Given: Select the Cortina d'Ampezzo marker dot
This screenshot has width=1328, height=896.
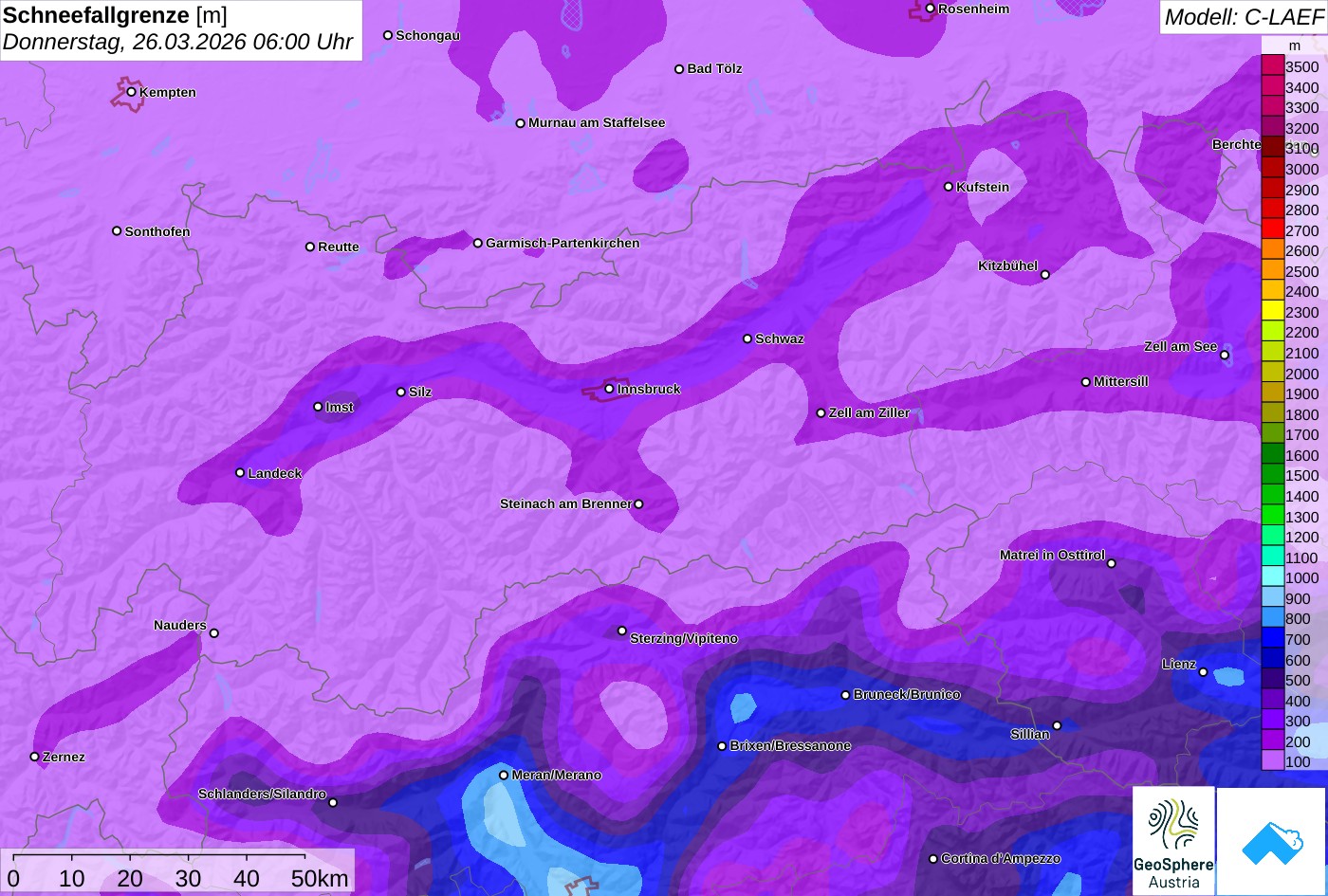Looking at the screenshot, I should [933, 859].
